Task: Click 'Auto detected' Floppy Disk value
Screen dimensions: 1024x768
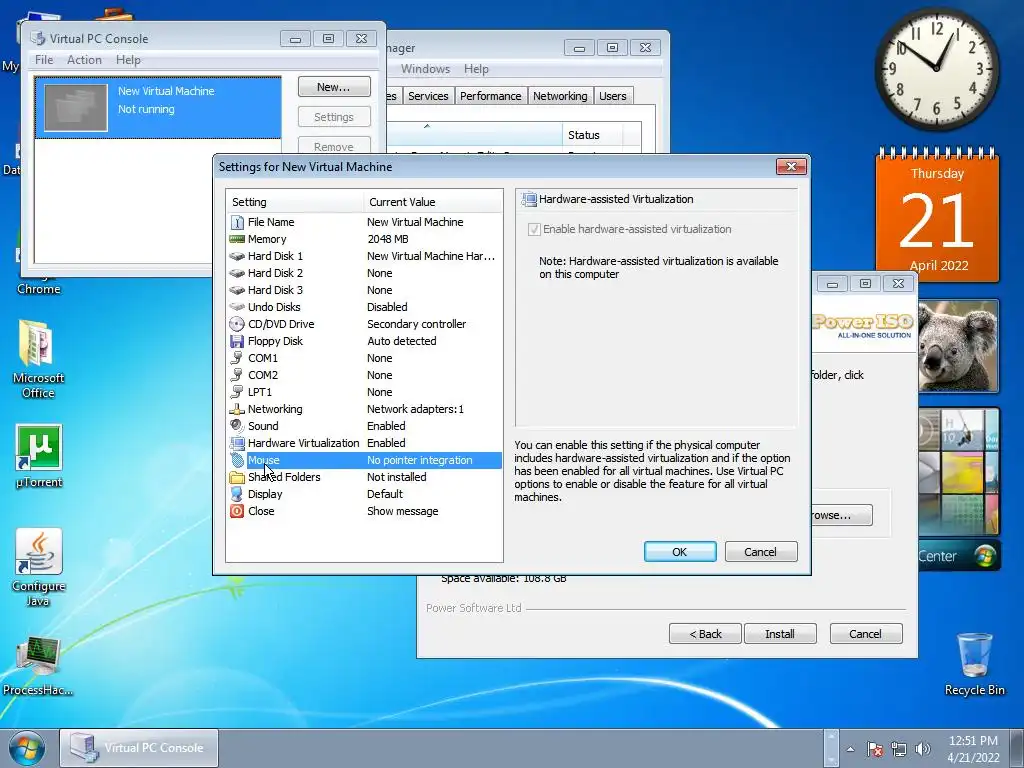Action: click(x=402, y=341)
